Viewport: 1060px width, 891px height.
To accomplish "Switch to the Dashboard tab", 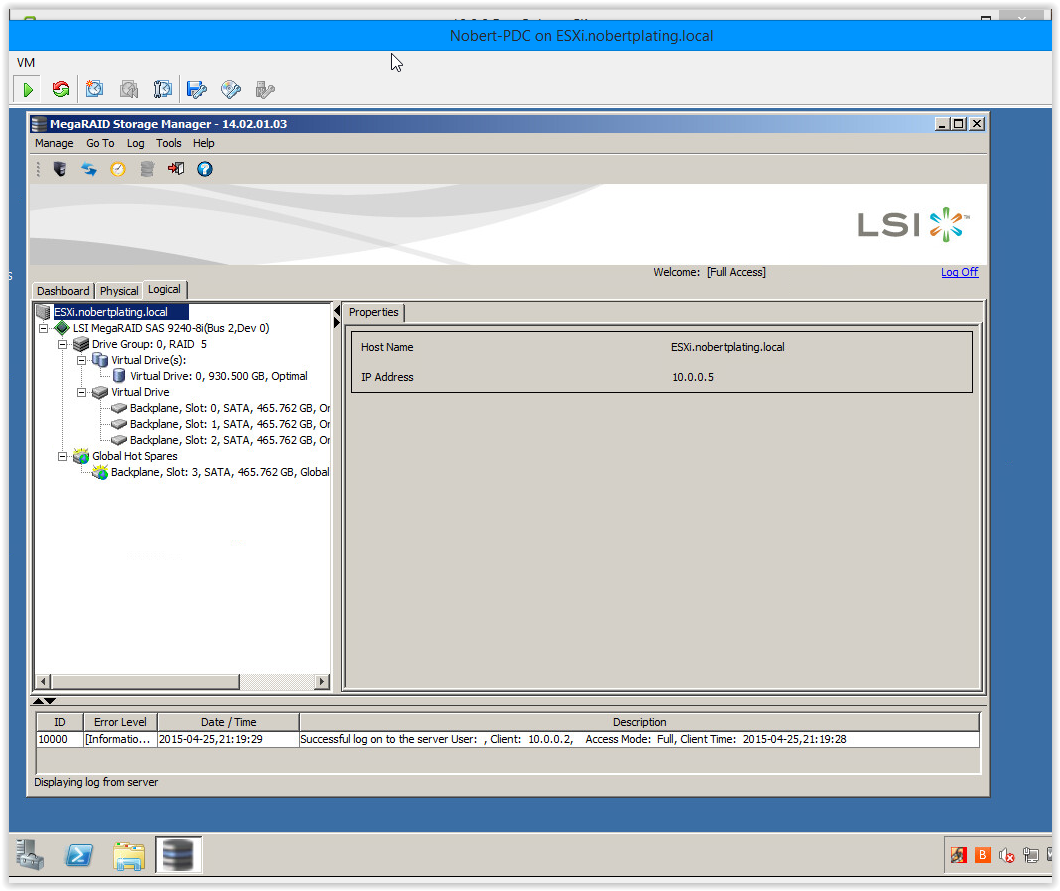I will [x=63, y=291].
